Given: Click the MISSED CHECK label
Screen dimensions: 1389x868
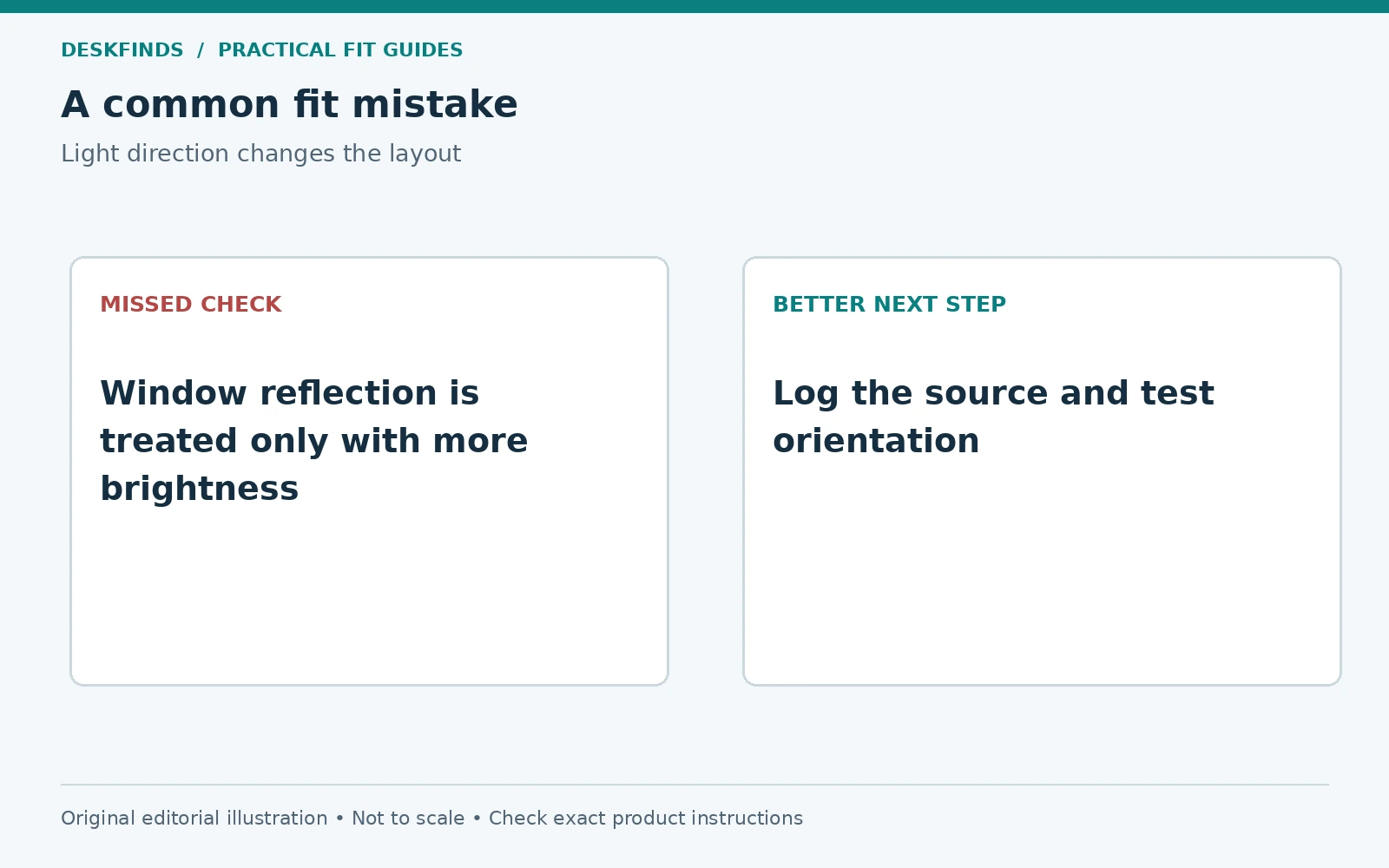Looking at the screenshot, I should point(191,305).
